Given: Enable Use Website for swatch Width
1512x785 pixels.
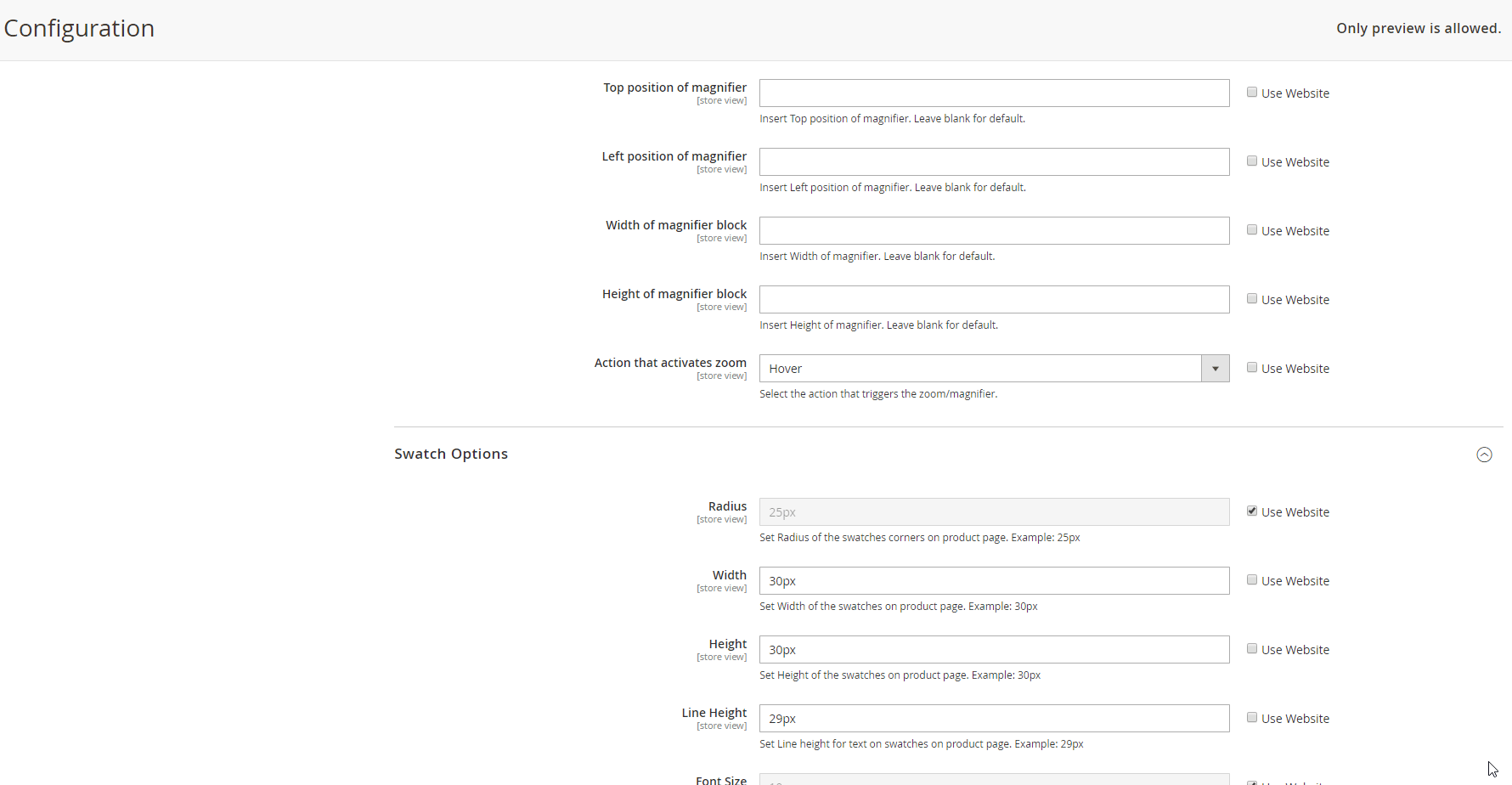Looking at the screenshot, I should (x=1252, y=580).
